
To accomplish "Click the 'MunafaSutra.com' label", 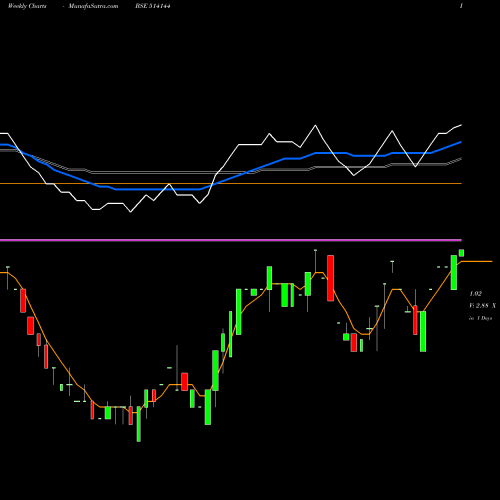I will 93,6.
